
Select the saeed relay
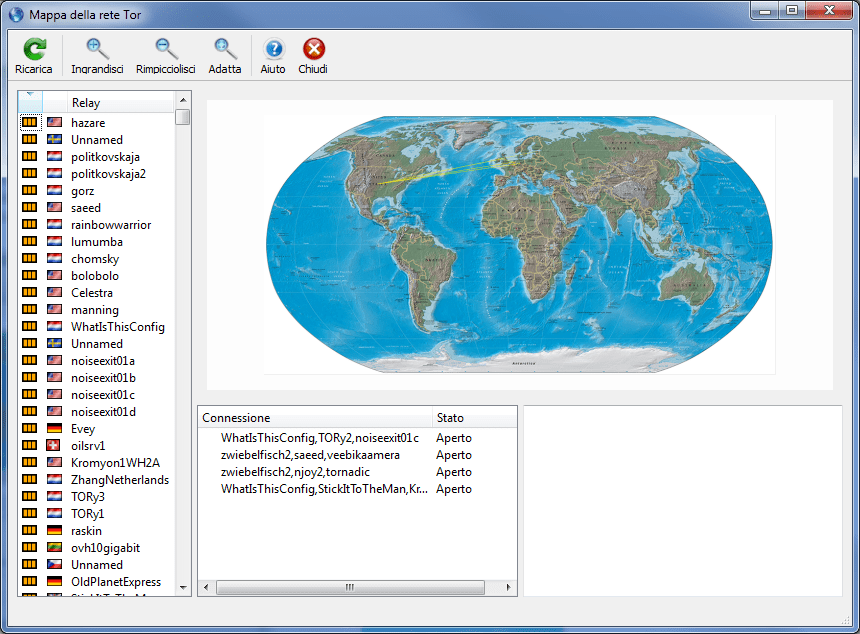pyautogui.click(x=86, y=208)
